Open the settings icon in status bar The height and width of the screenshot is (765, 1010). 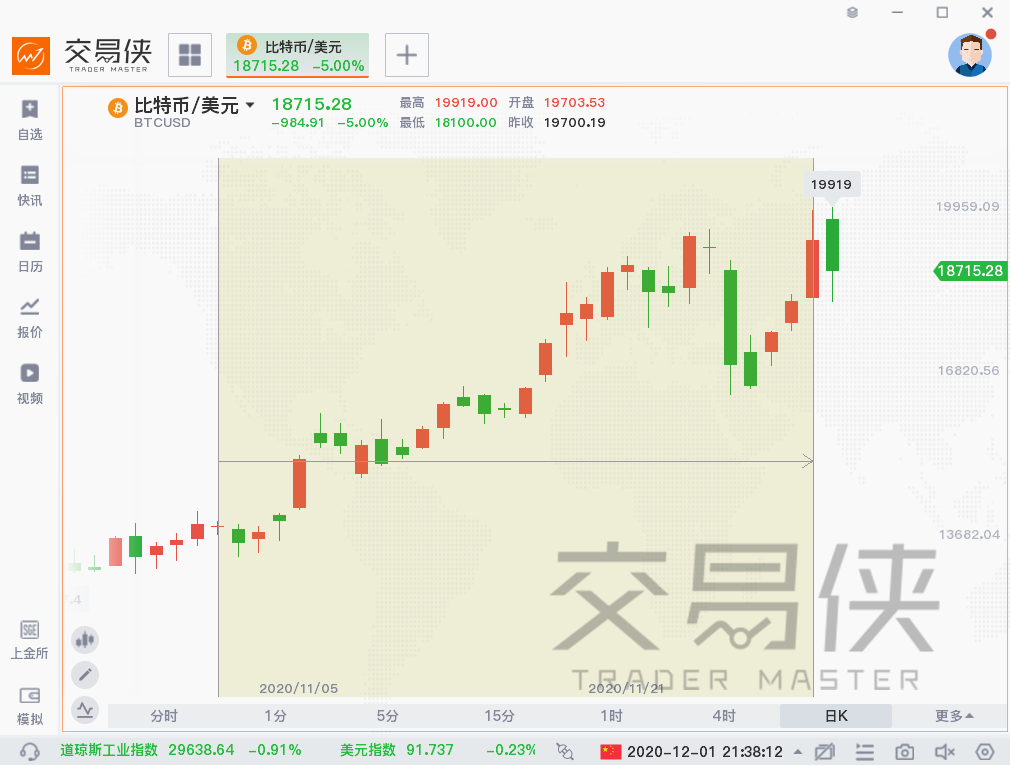coord(985,751)
